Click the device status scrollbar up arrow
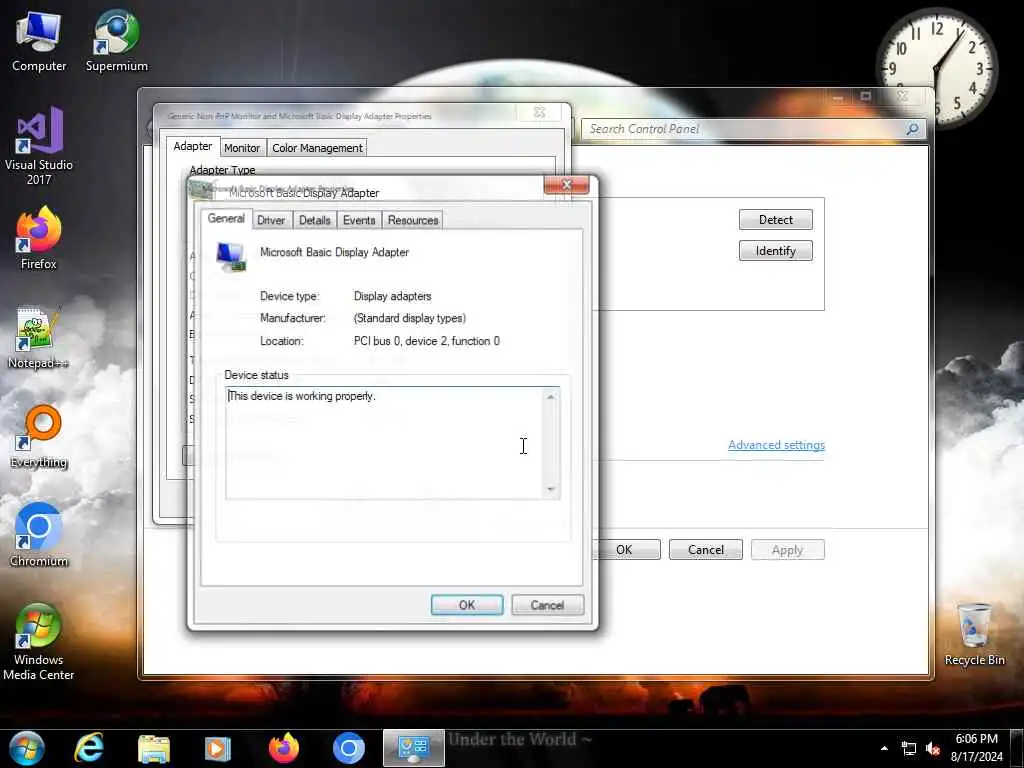 (551, 397)
